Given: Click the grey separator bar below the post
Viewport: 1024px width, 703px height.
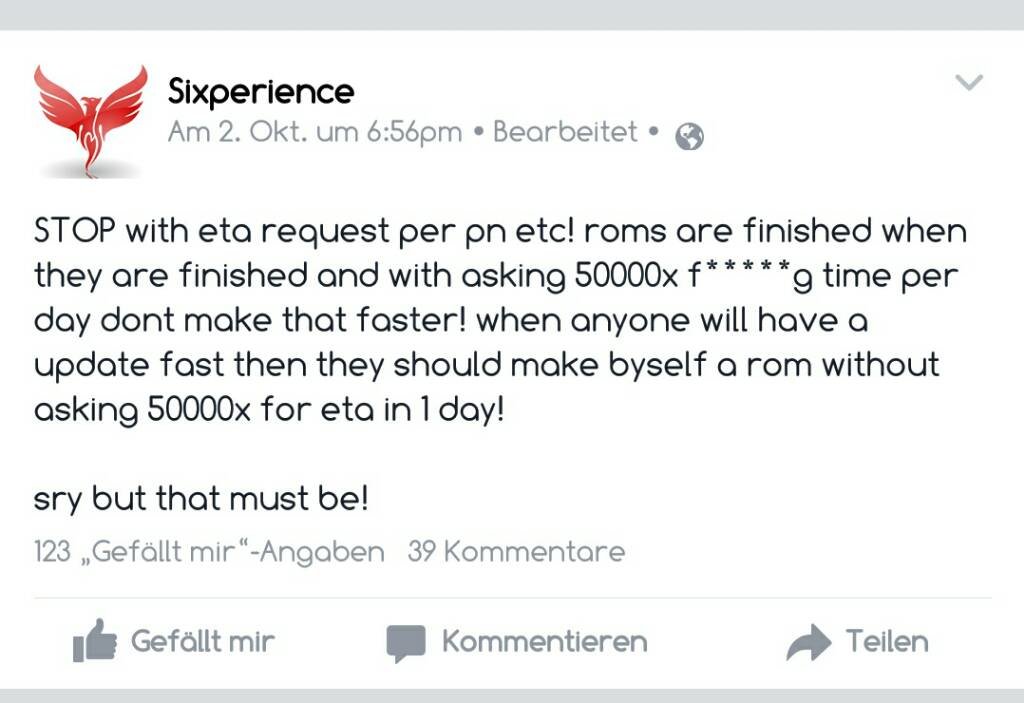Looking at the screenshot, I should point(512,696).
